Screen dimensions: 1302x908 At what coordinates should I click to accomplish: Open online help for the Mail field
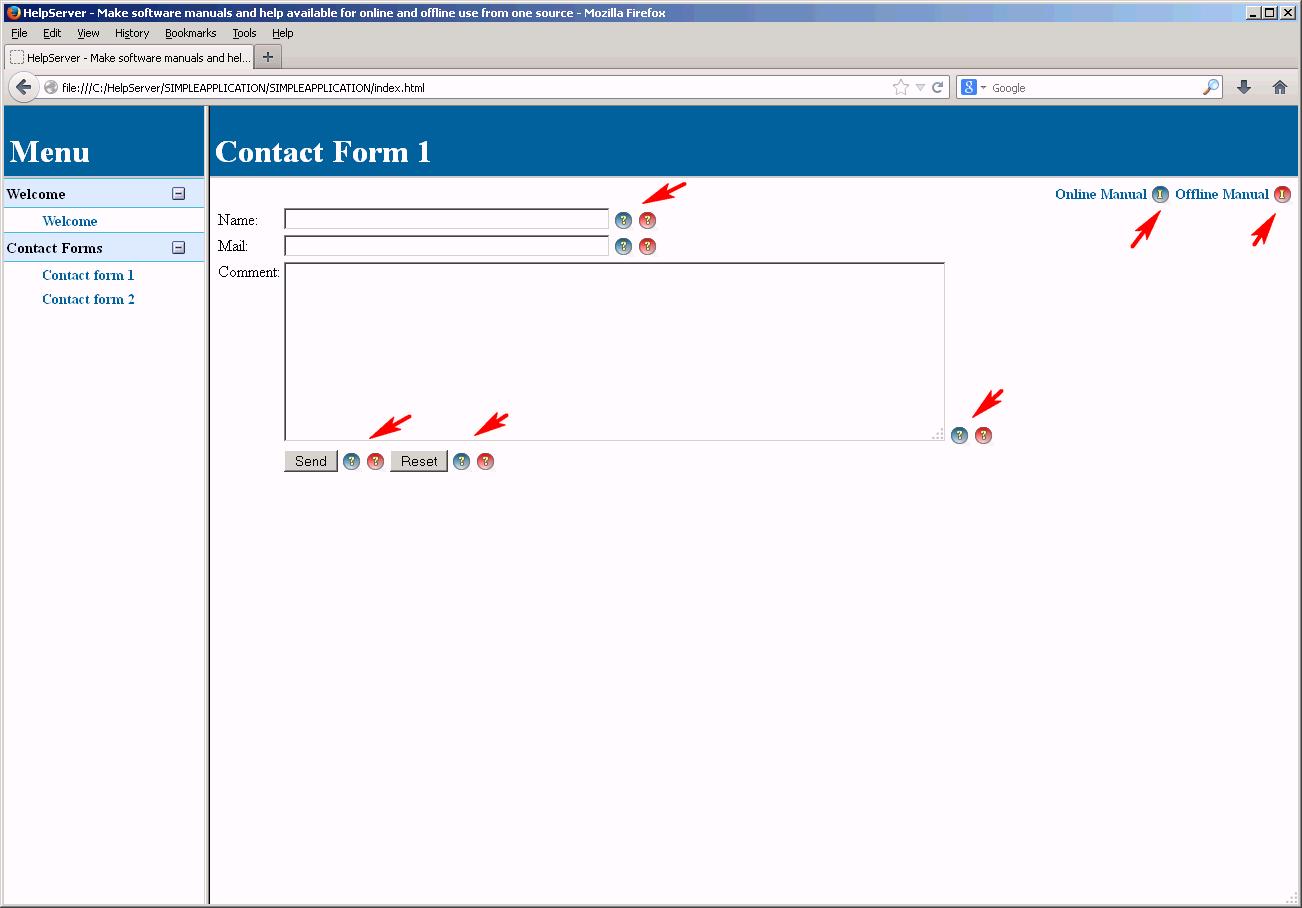coord(623,246)
